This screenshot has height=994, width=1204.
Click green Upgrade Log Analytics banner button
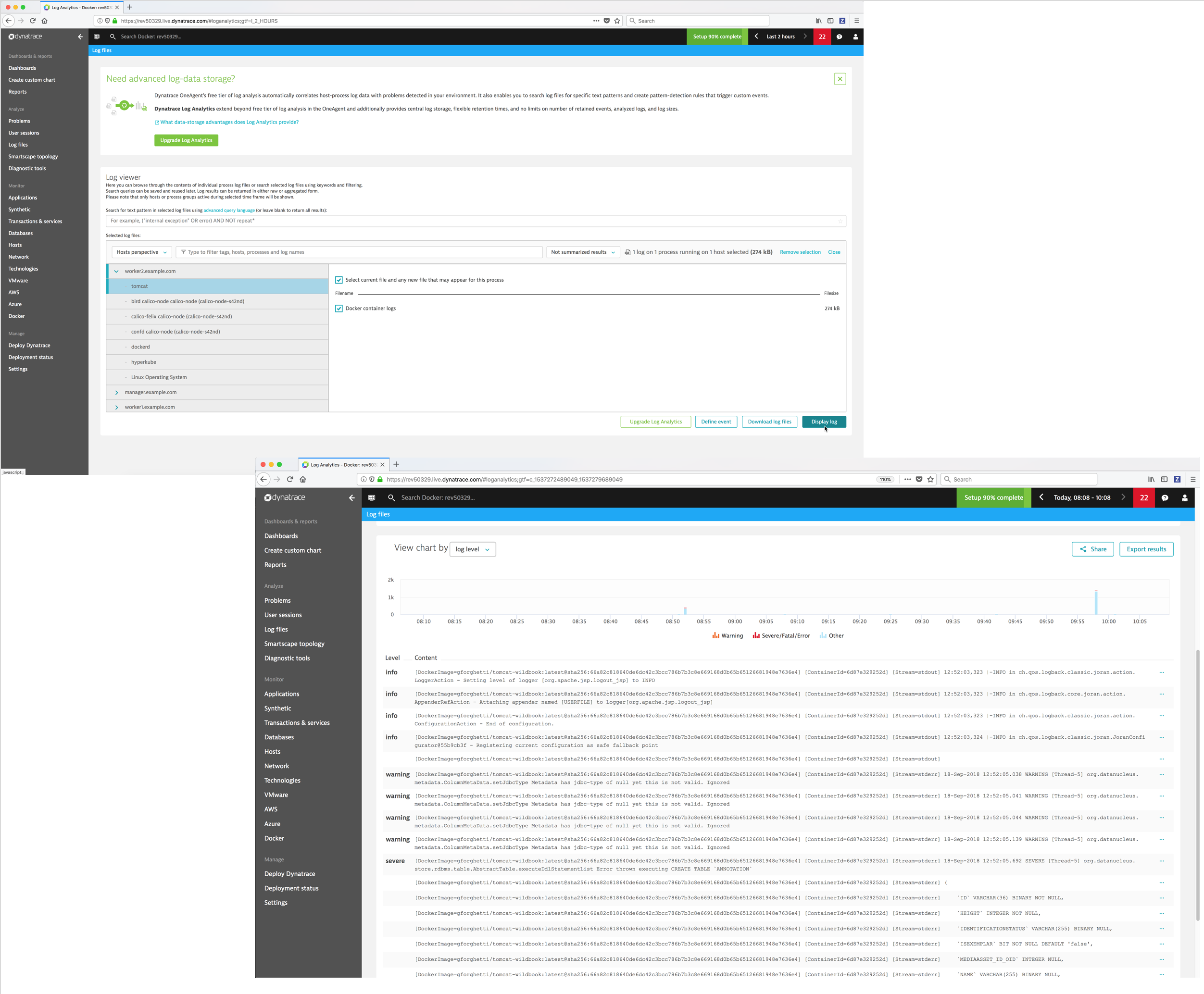[x=186, y=140]
